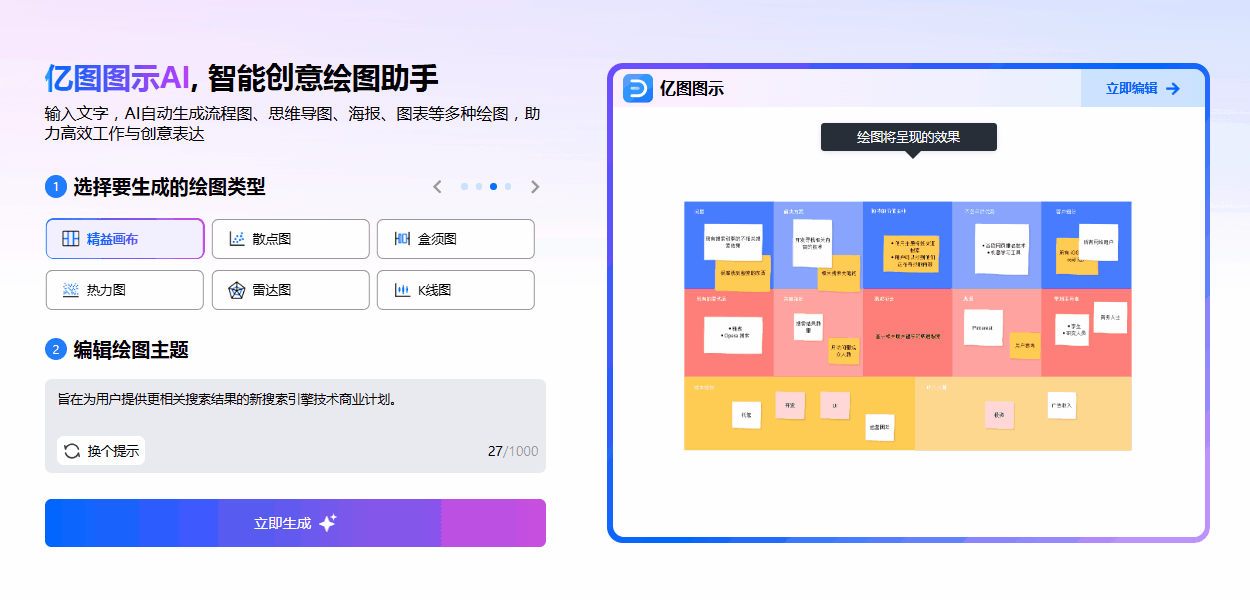Click the 换个提示 refresh prompt button

101,451
